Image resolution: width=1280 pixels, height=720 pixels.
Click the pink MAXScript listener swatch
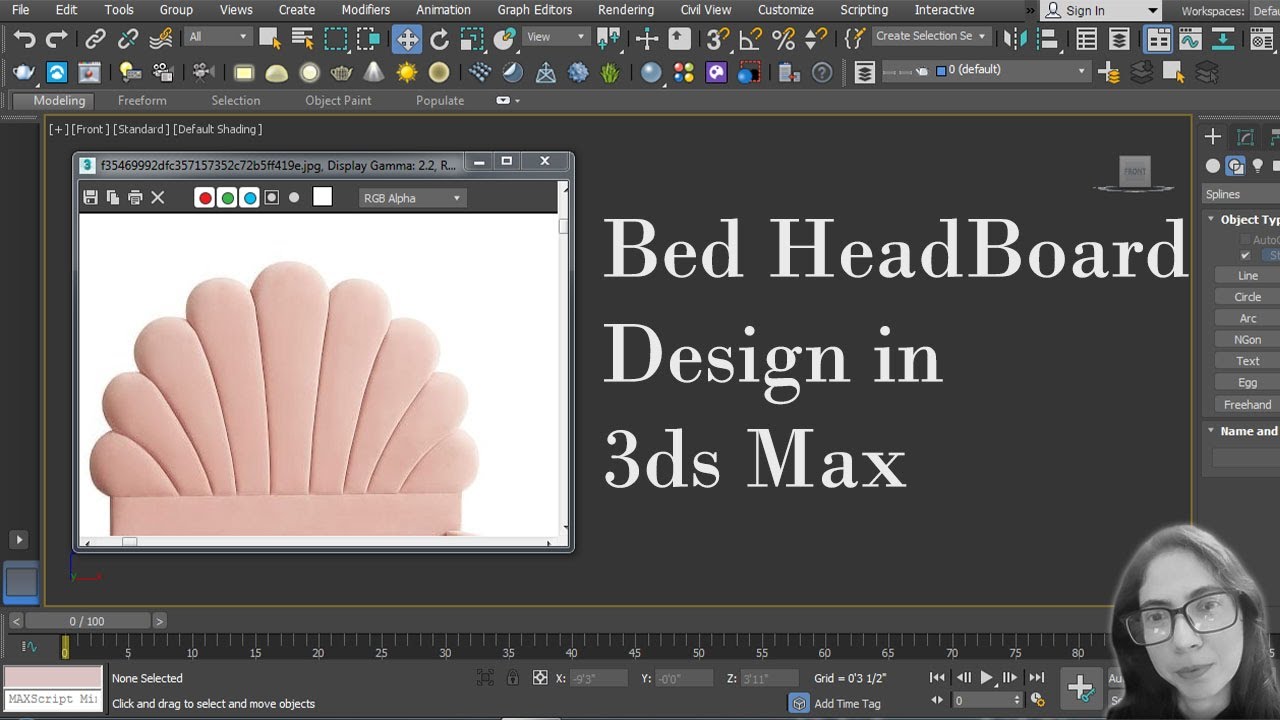53,677
